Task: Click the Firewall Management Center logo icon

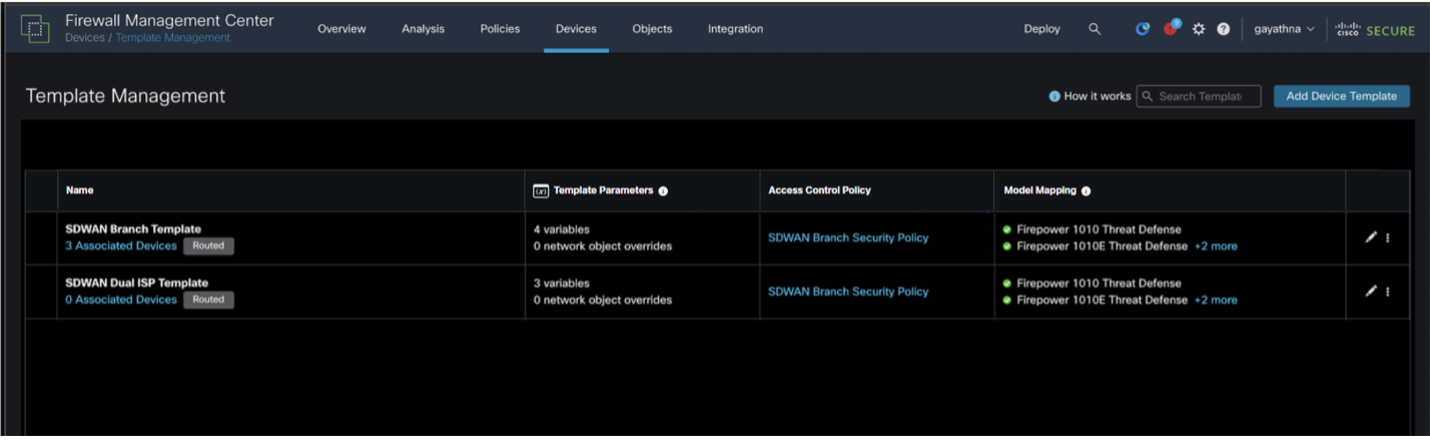Action: 35,29
